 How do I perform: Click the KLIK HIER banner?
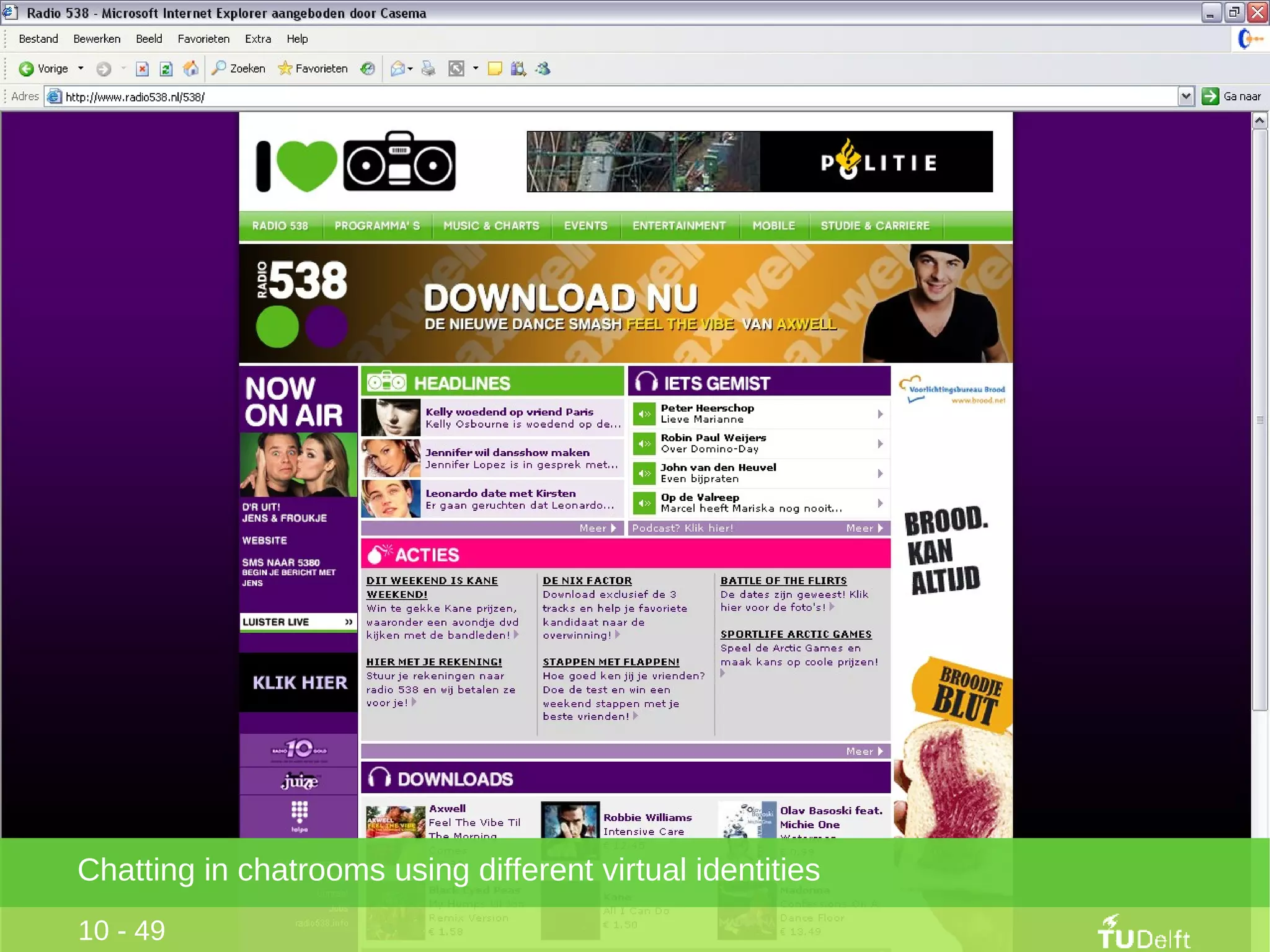299,682
